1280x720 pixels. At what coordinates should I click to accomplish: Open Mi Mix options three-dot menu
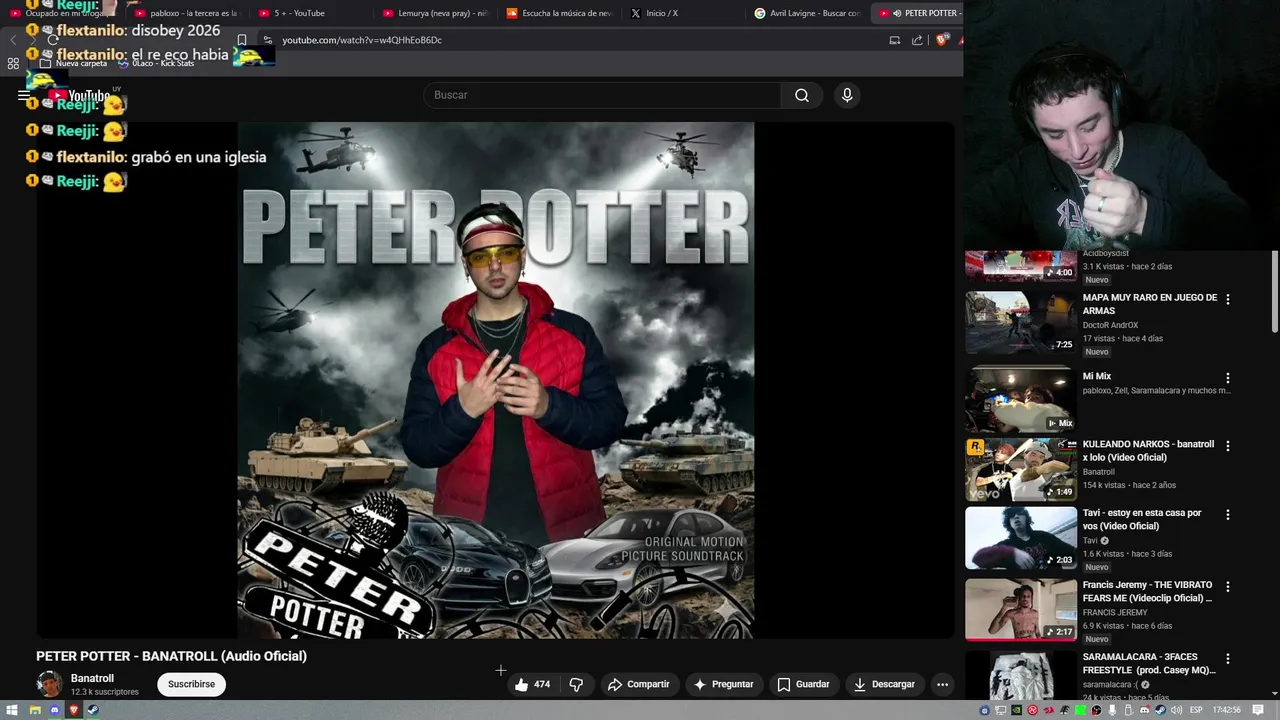coord(1228,378)
